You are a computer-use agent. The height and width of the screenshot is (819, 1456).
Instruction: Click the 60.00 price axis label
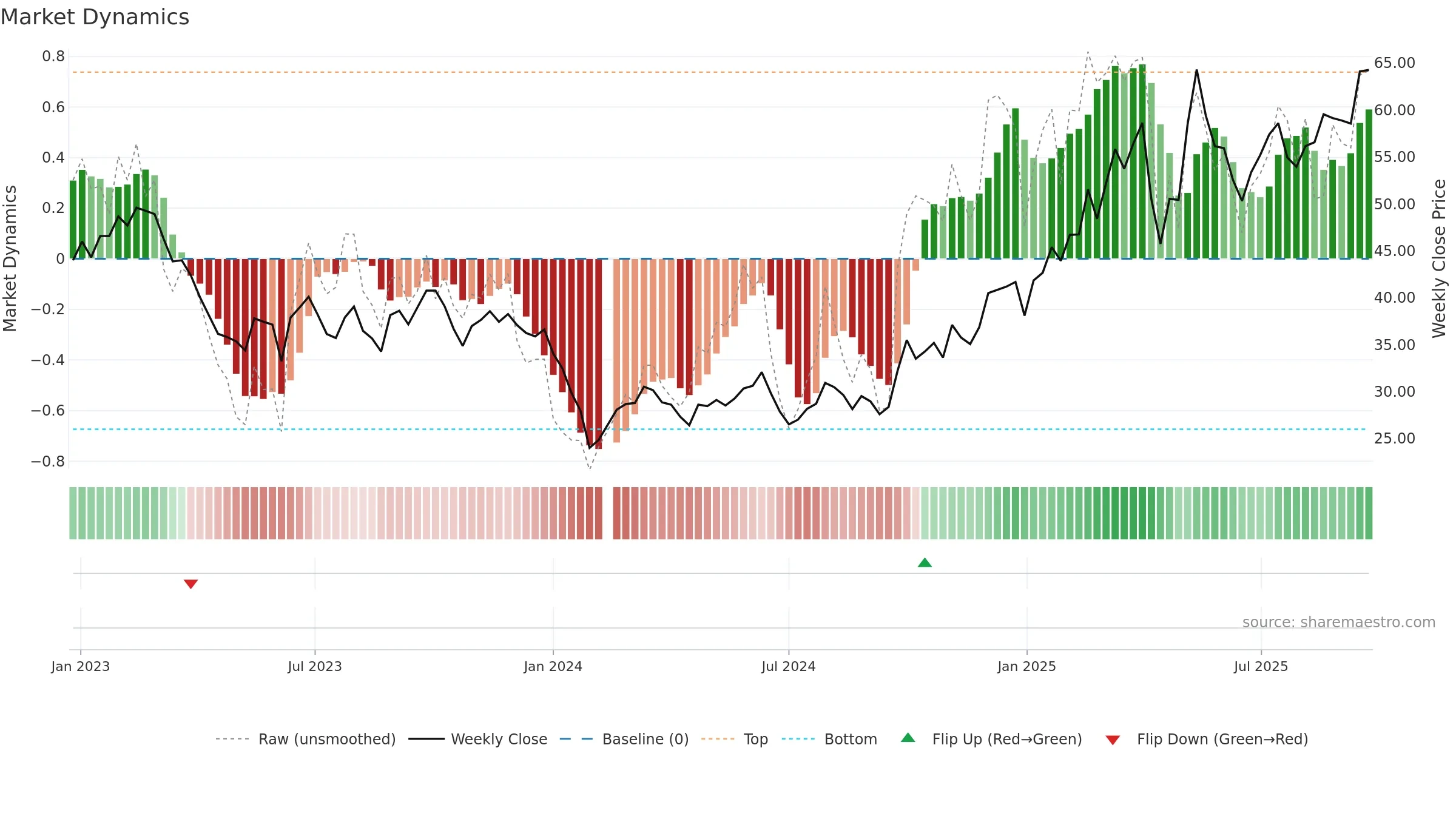click(x=1395, y=110)
